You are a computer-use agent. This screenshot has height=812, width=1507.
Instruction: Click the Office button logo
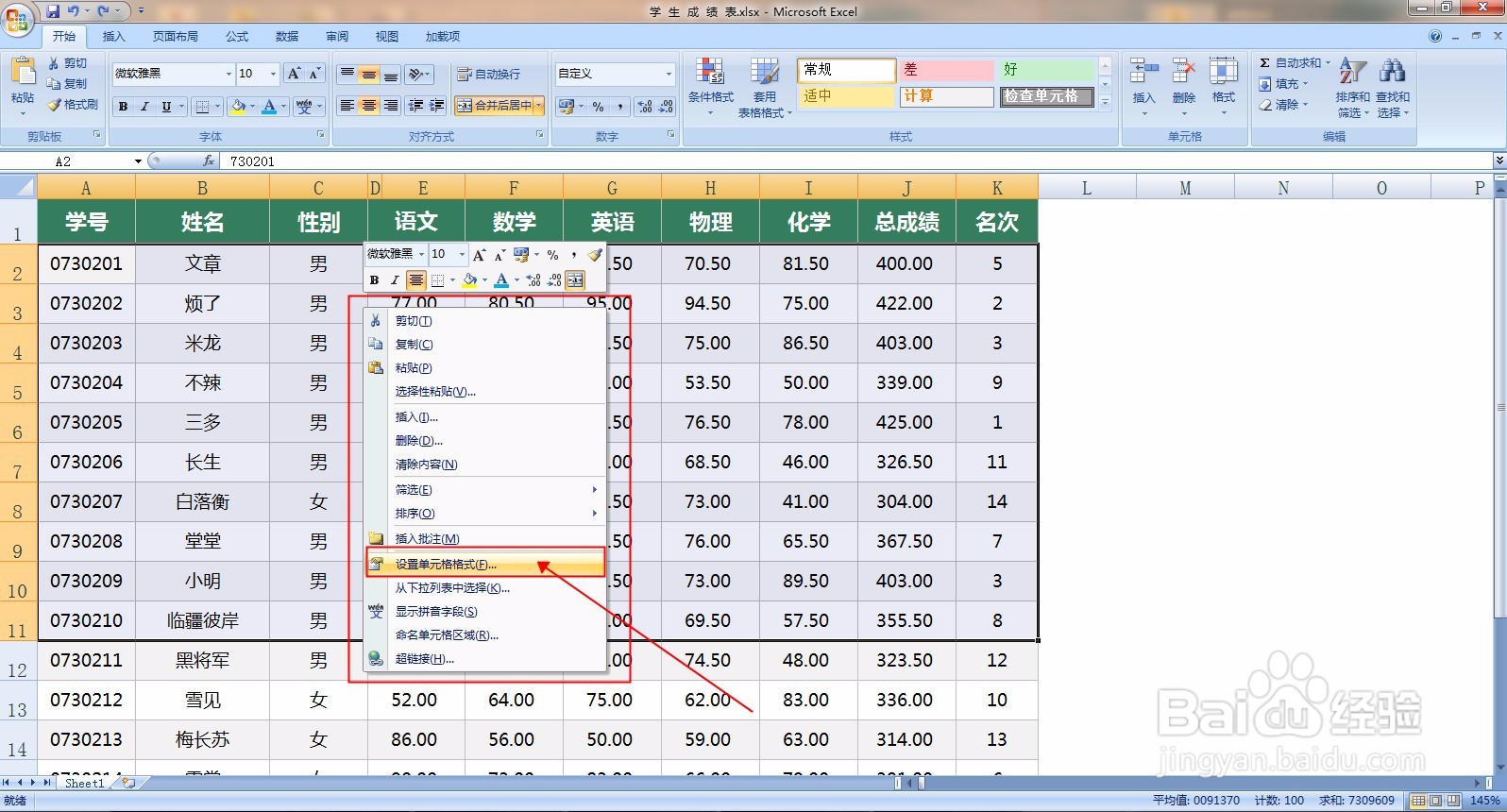coord(17,19)
